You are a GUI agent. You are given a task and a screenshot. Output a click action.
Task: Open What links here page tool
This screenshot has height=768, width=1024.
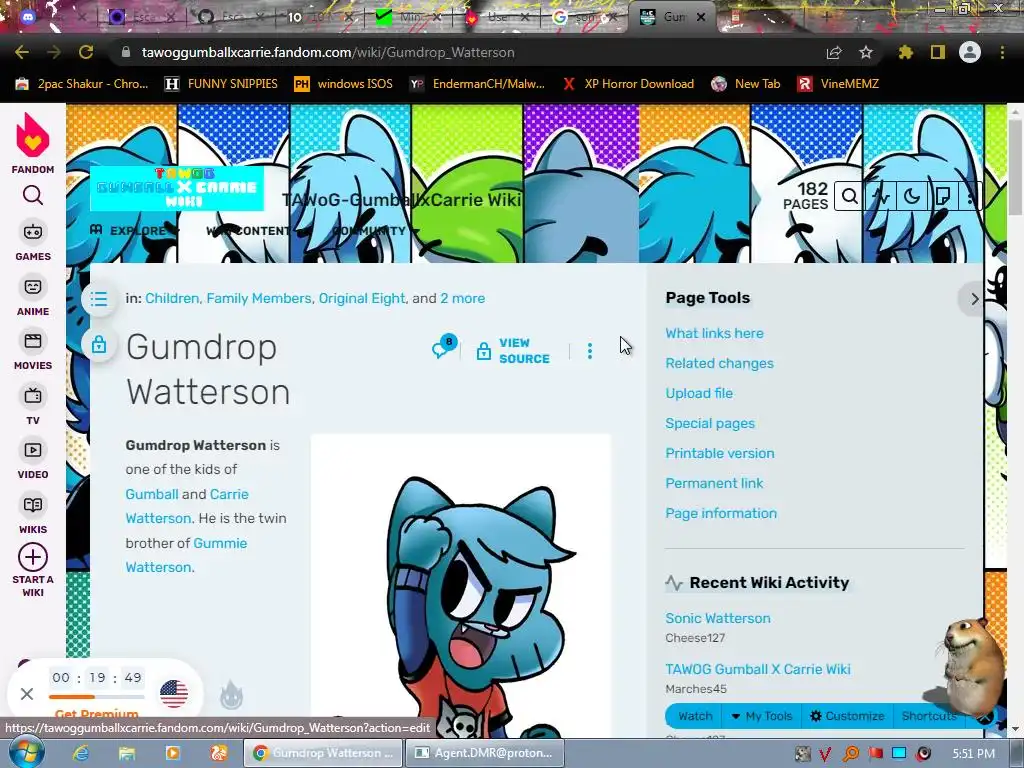(x=714, y=333)
